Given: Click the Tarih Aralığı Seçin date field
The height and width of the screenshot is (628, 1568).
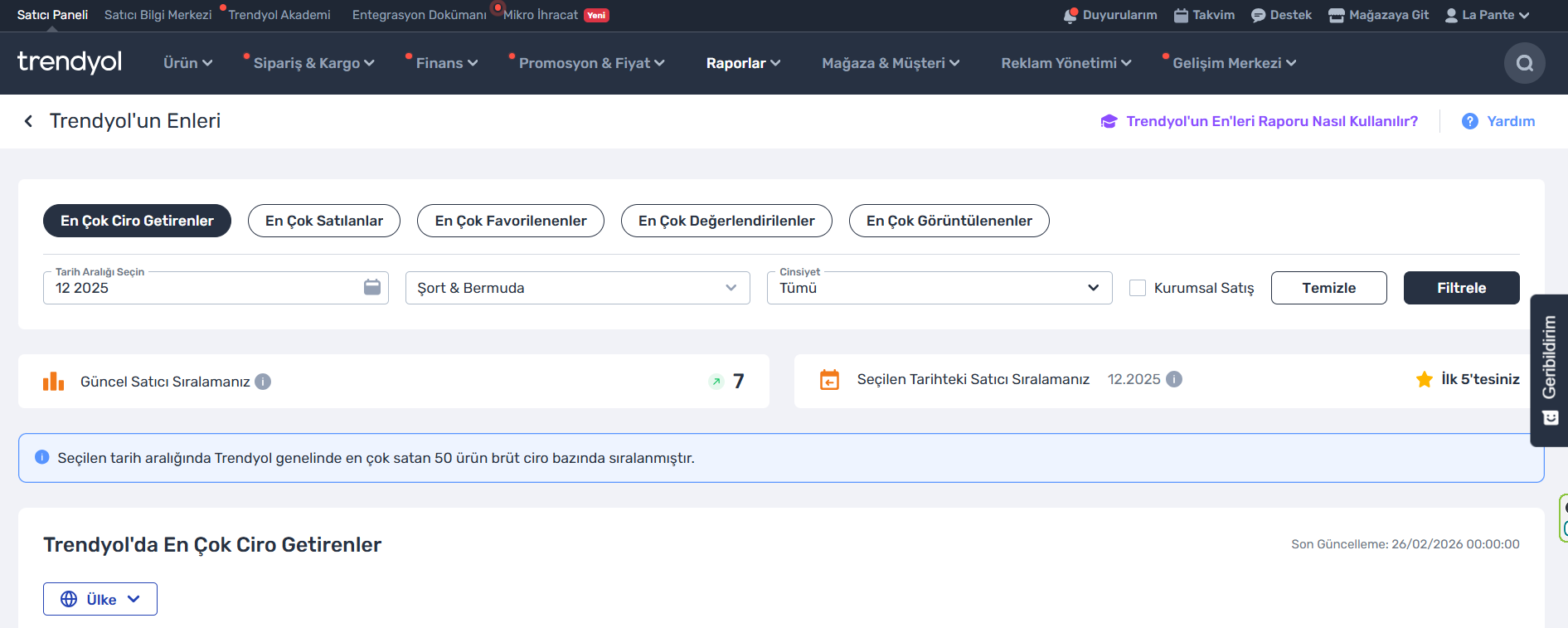Looking at the screenshot, I should (216, 288).
